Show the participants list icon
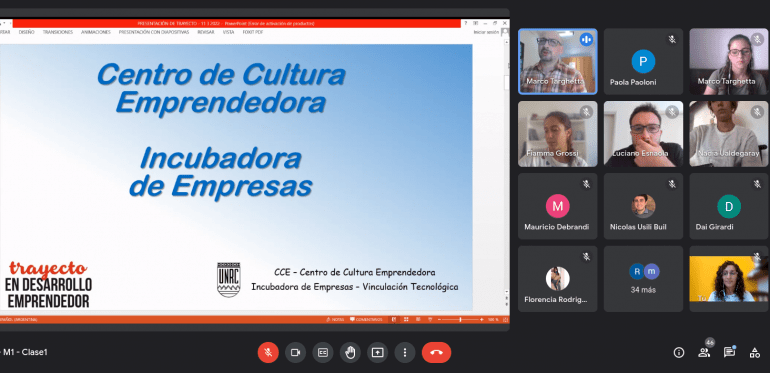Viewport: 770px width, 373px height. [x=704, y=352]
